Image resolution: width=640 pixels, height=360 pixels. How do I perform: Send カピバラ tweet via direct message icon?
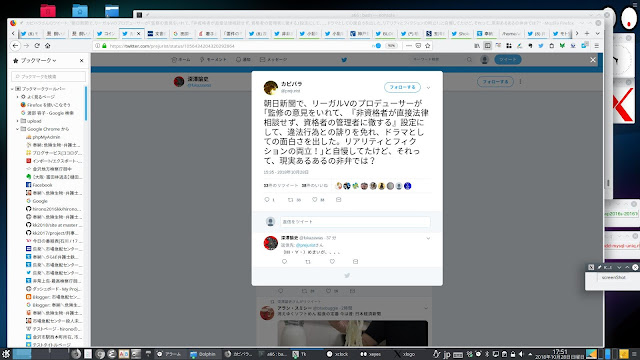[338, 200]
